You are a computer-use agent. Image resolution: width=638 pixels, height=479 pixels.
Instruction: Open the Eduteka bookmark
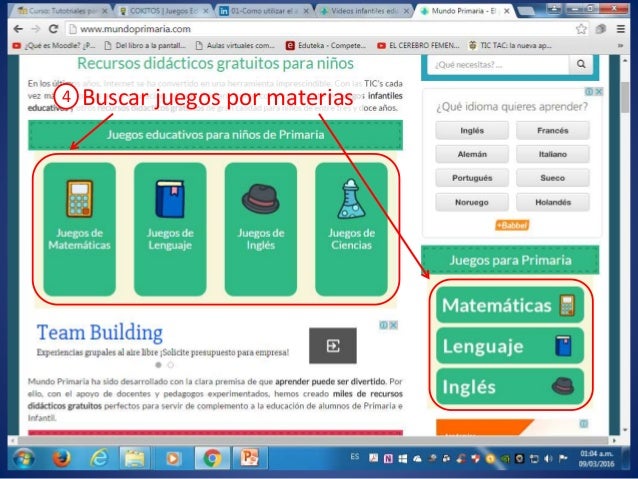[326, 46]
